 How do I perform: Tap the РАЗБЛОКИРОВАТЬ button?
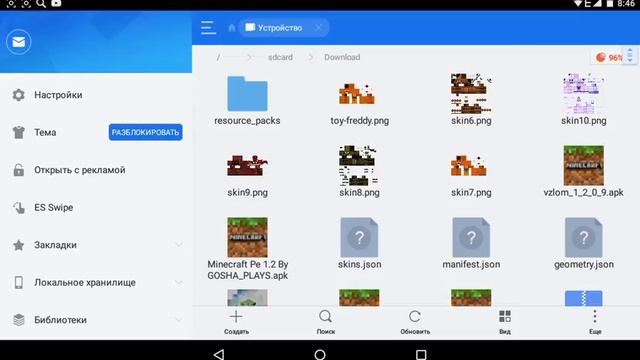145,132
